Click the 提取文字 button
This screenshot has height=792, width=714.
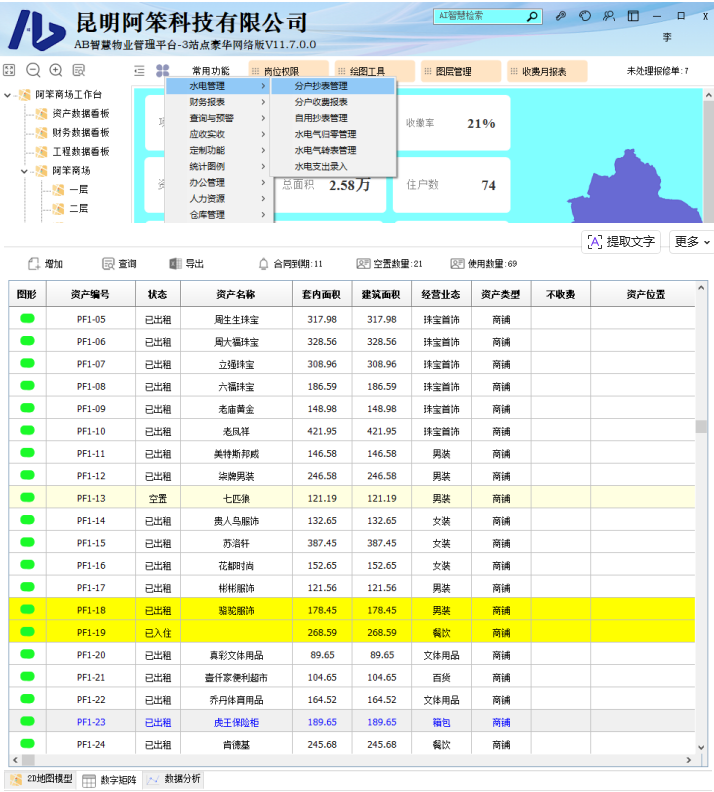[x=621, y=242]
